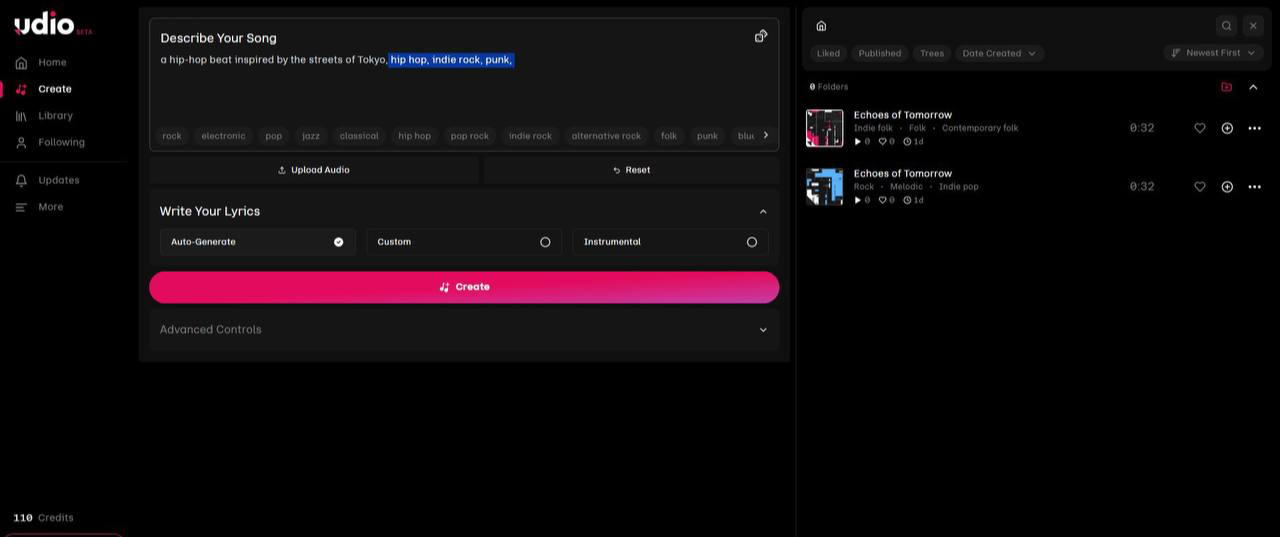Click the Rock Melodic song title
Viewport: 1280px width, 537px height.
point(902,174)
